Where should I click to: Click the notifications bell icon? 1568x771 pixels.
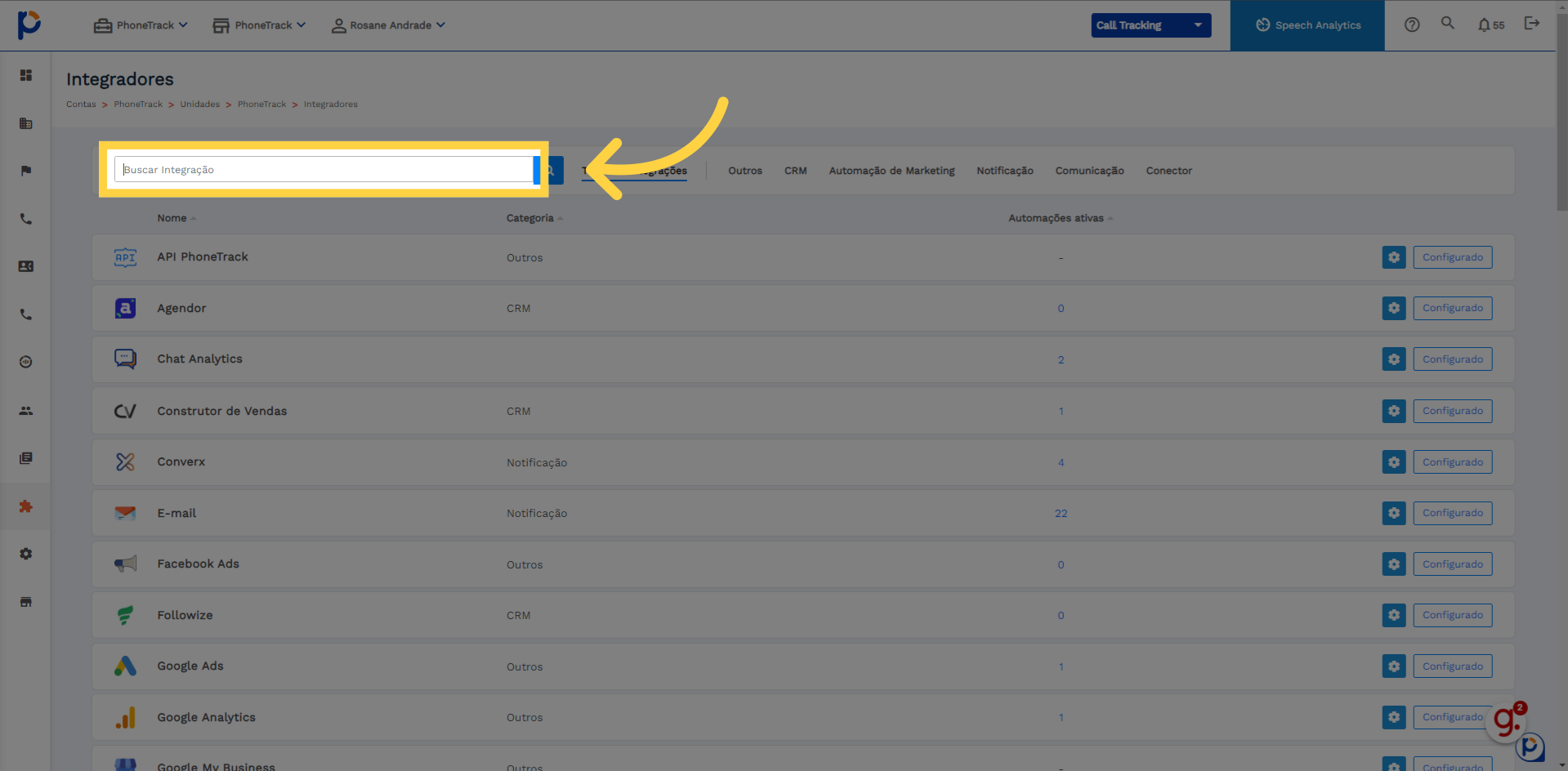coord(1484,25)
